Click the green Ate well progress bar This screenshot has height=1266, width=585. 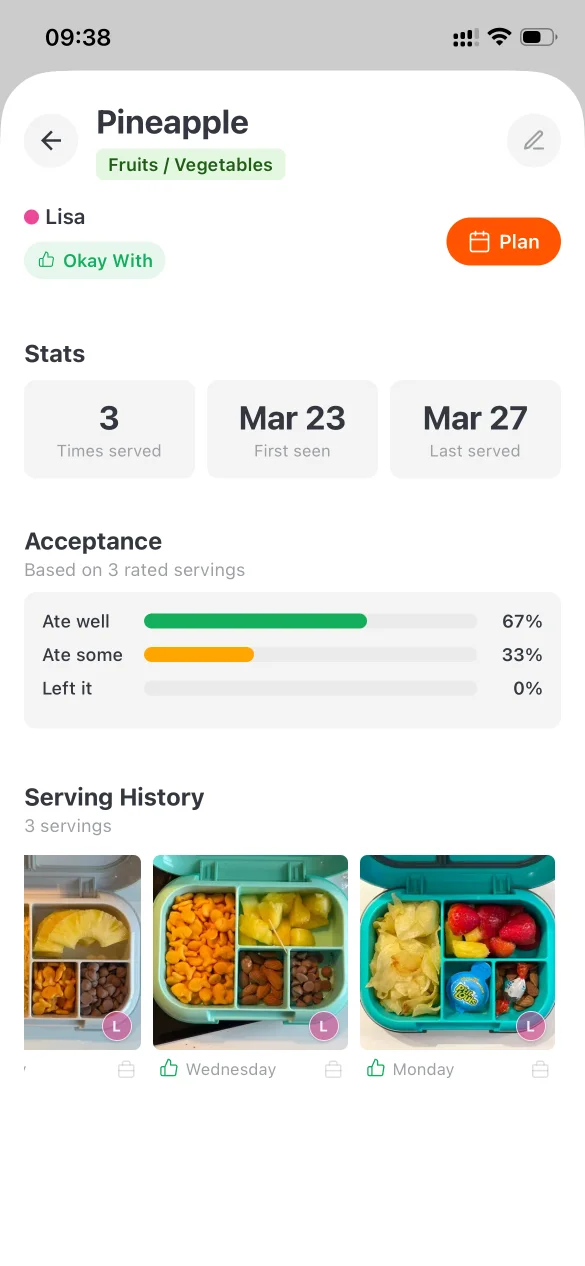(x=255, y=620)
